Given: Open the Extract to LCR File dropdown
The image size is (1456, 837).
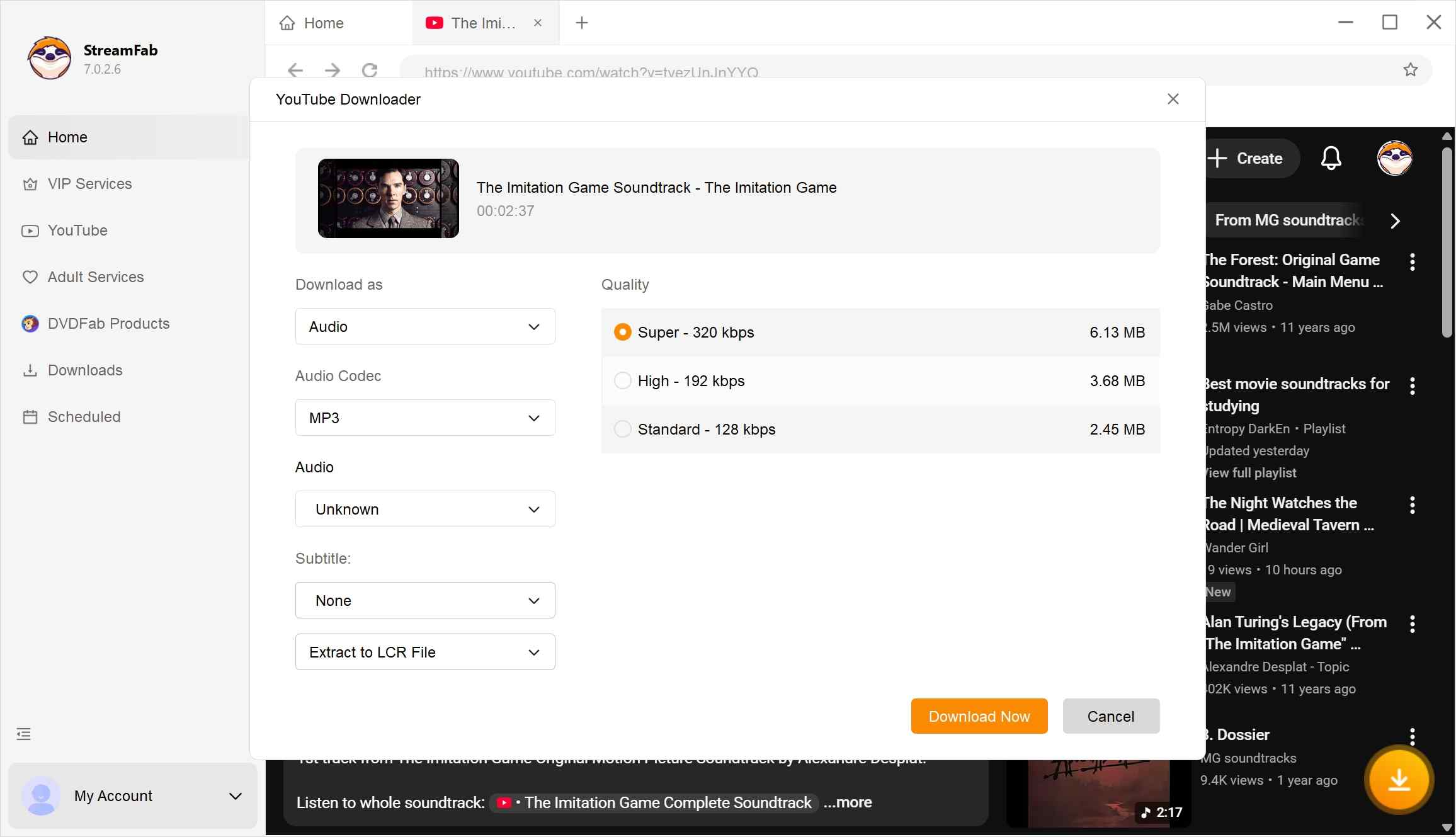Looking at the screenshot, I should pos(425,652).
